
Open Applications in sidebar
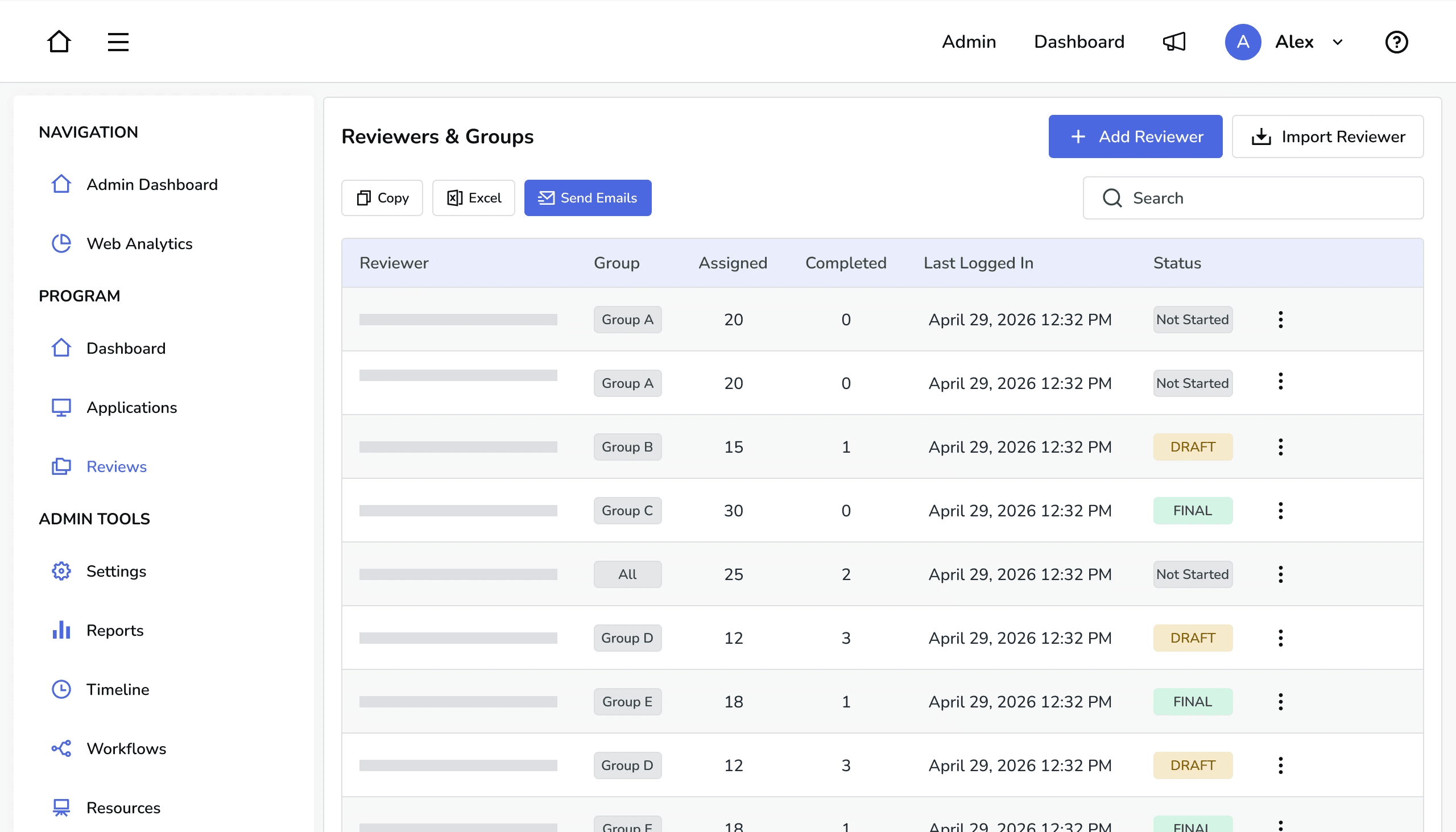pos(131,407)
